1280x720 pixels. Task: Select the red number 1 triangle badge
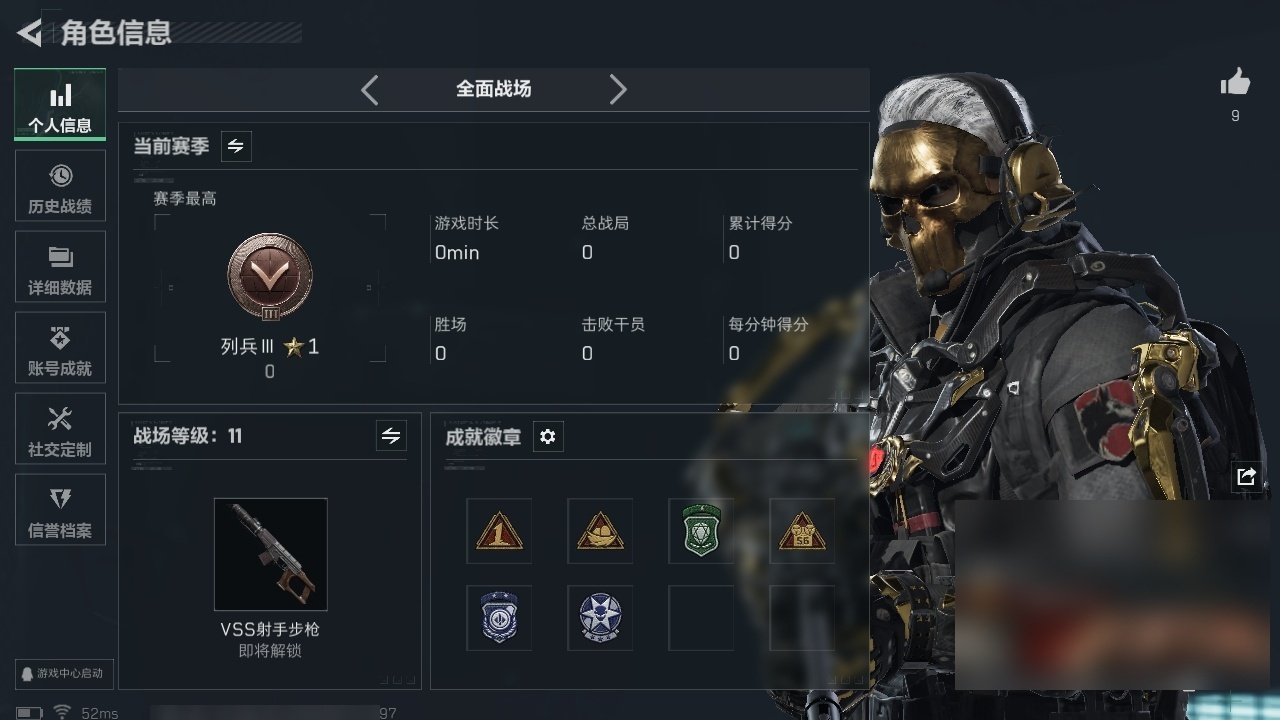coord(499,531)
